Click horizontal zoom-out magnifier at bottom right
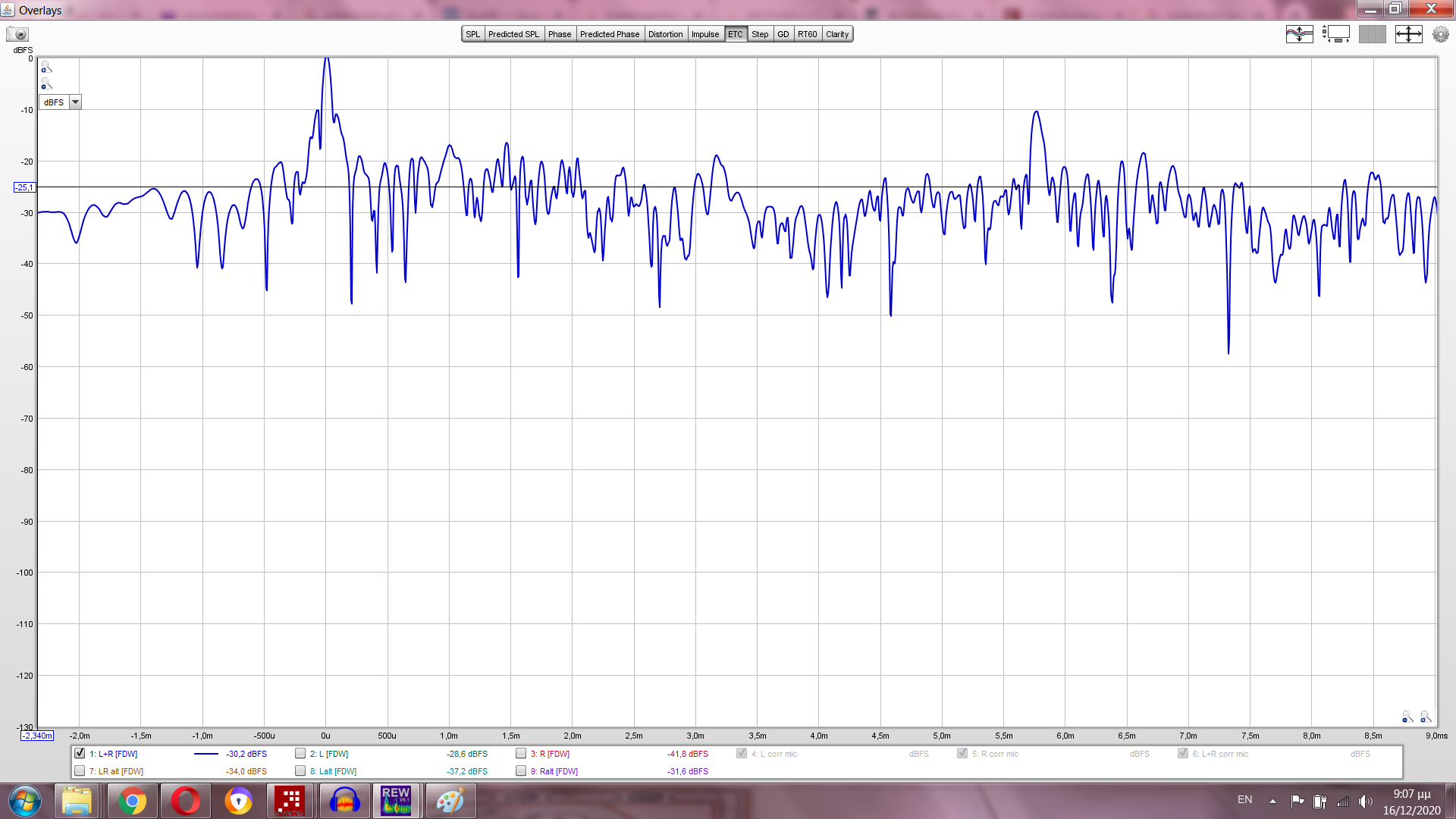 tap(1407, 717)
